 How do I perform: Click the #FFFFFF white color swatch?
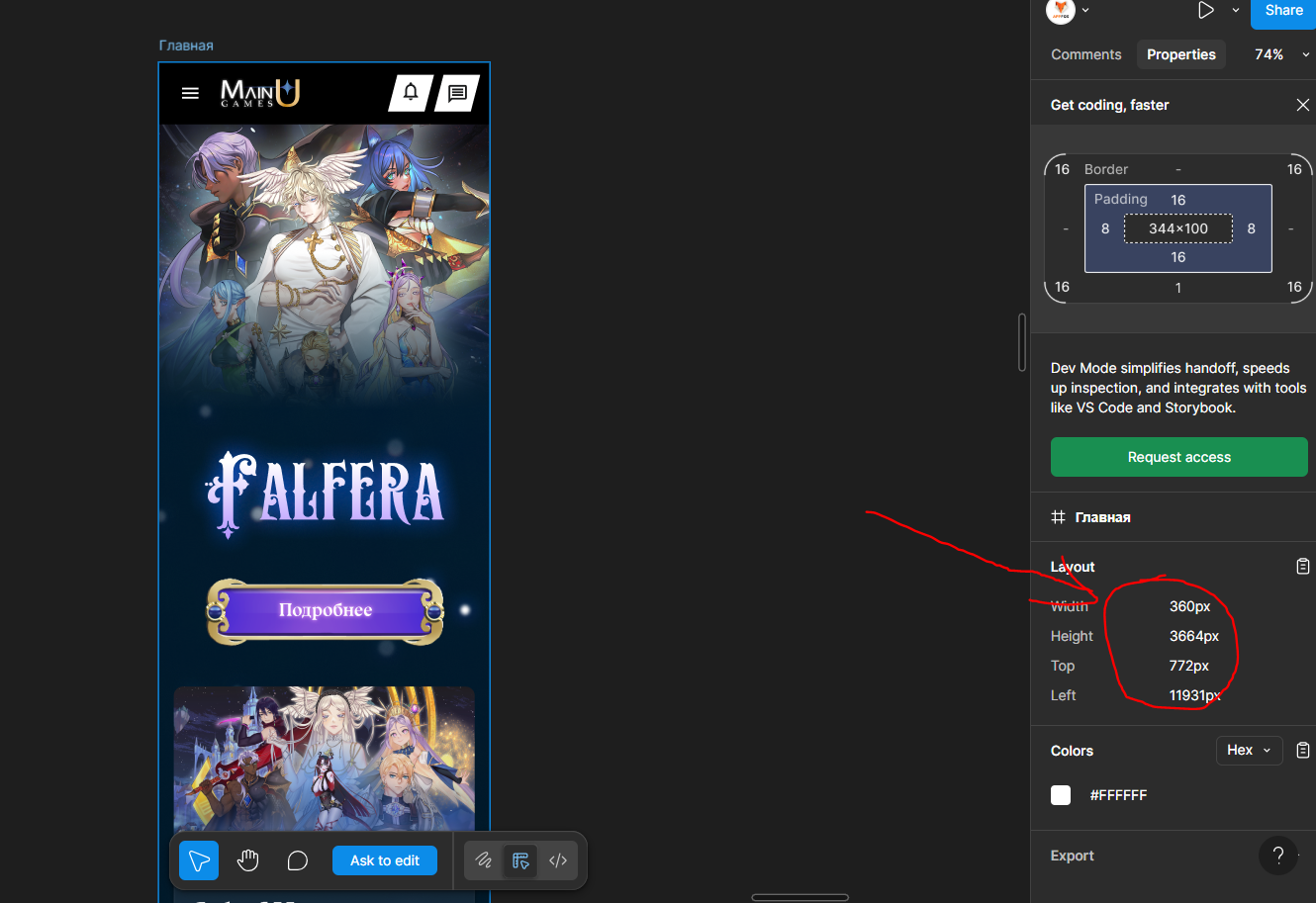(x=1061, y=795)
